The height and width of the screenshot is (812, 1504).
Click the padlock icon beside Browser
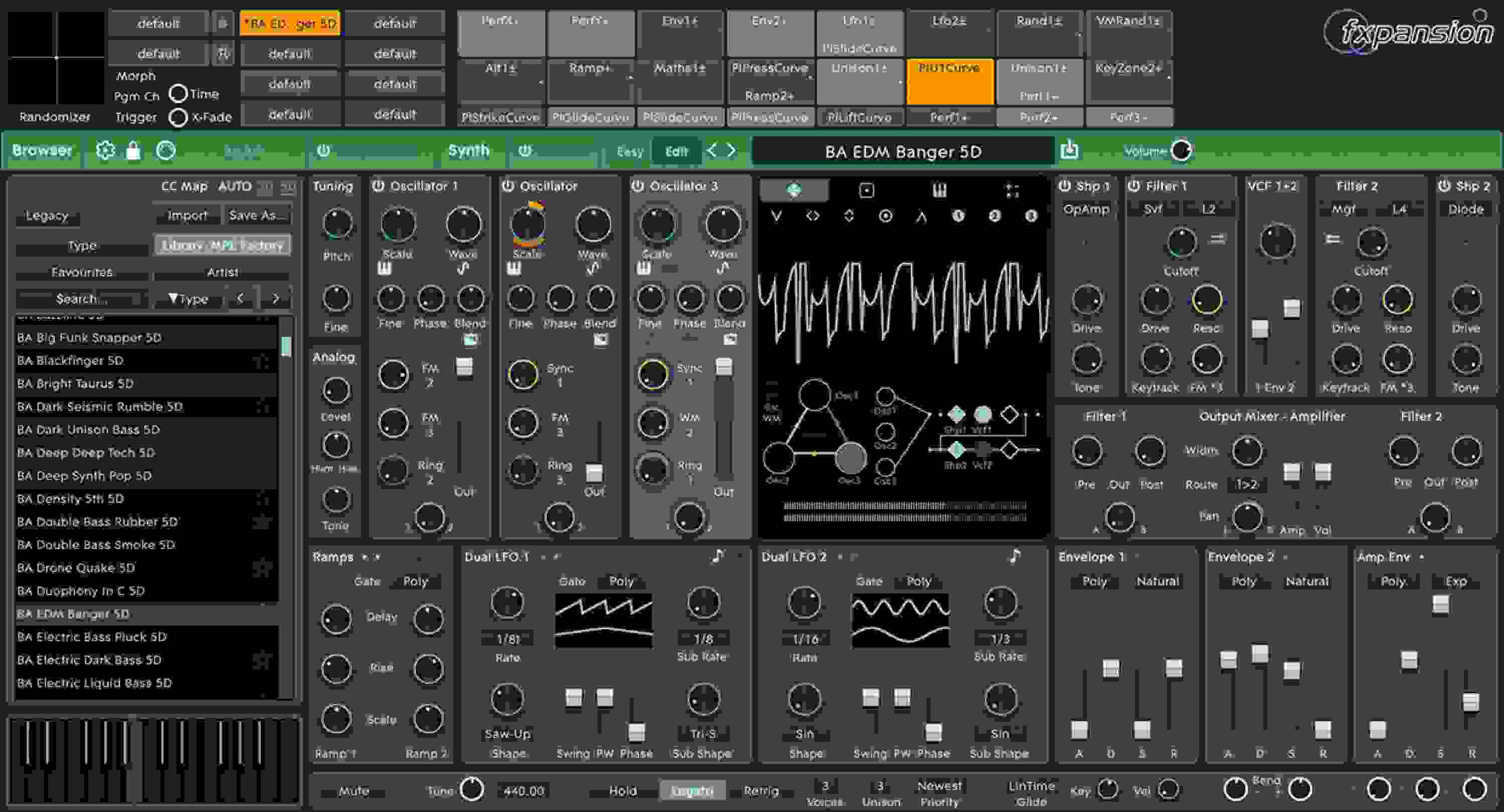click(x=133, y=150)
